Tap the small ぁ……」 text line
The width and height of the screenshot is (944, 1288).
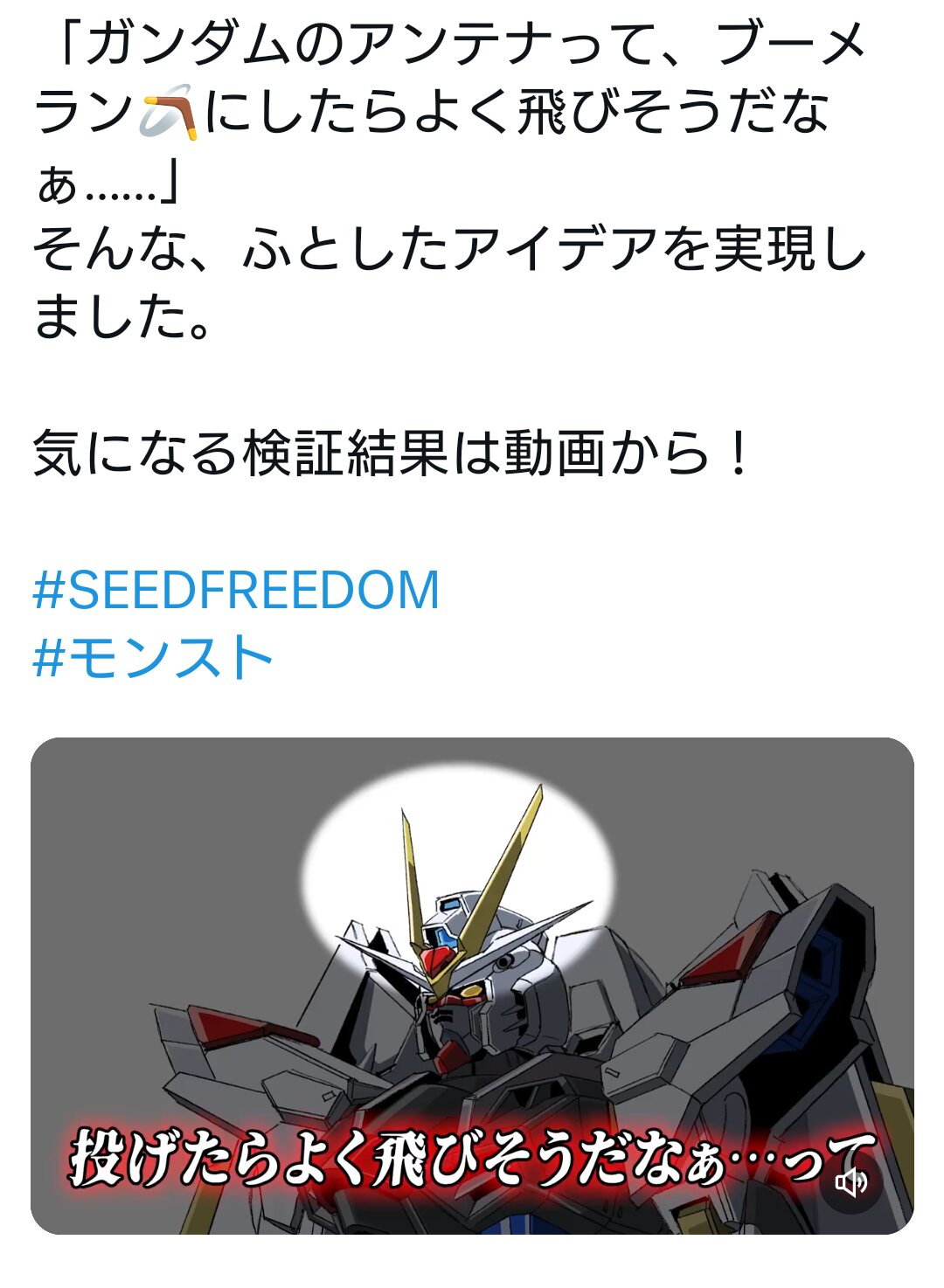click(106, 183)
